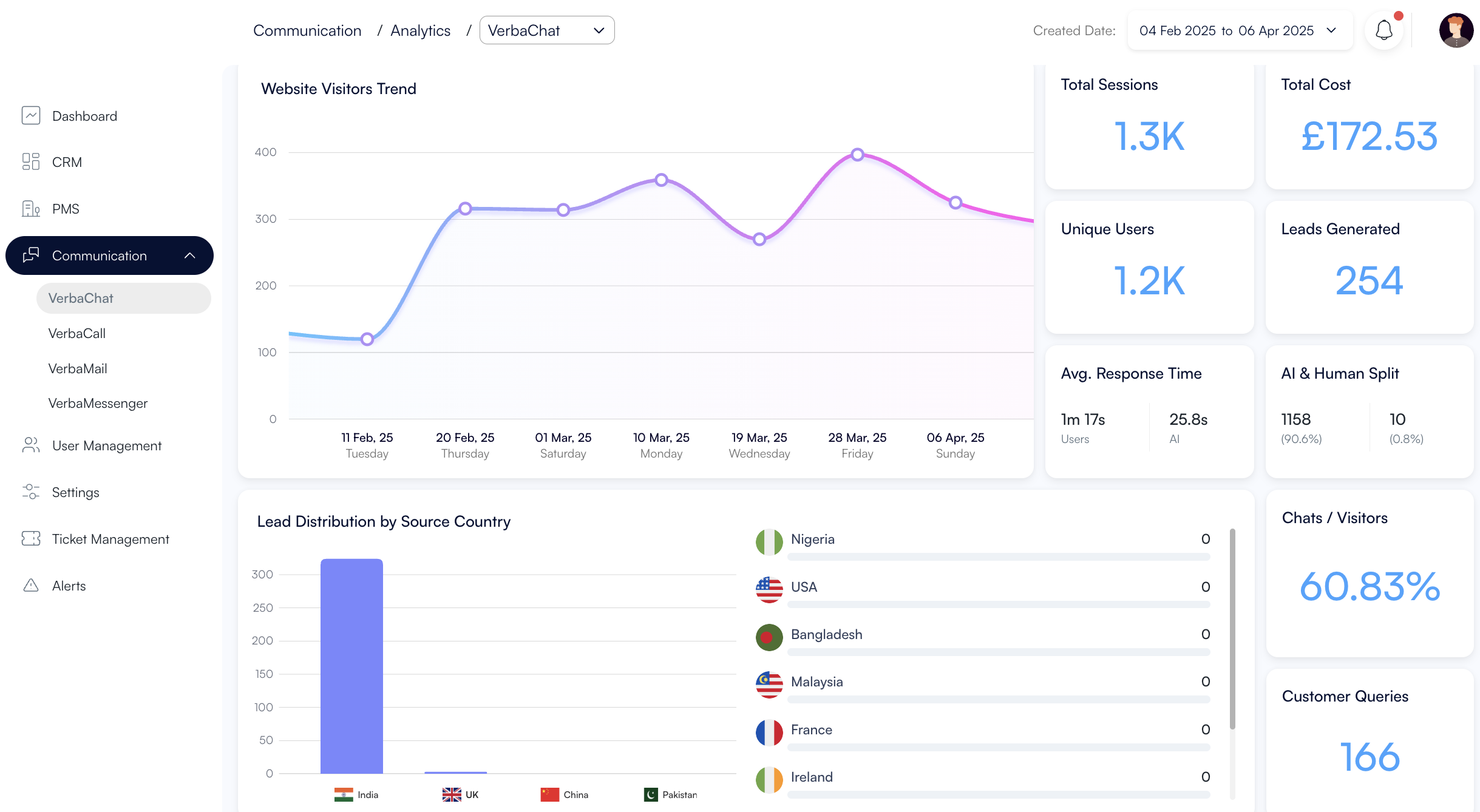Select VerbaCall in sidebar submenu
The width and height of the screenshot is (1480, 812).
pyautogui.click(x=77, y=333)
